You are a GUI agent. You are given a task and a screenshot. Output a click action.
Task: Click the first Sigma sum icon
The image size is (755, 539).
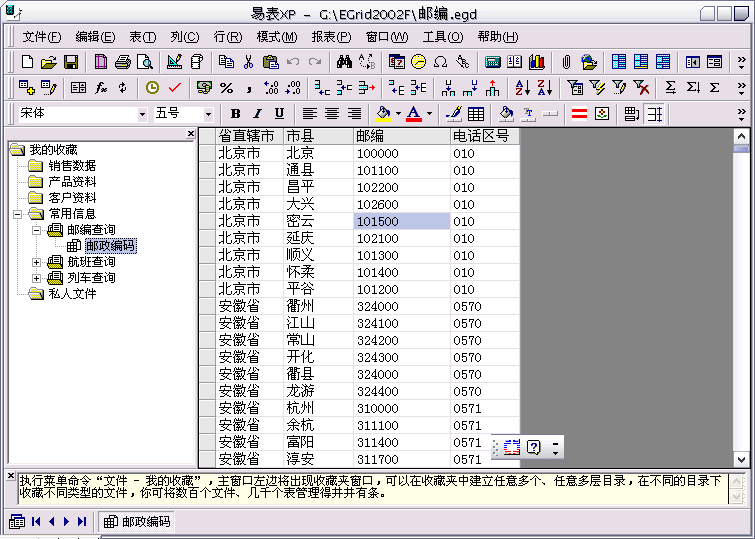(670, 88)
